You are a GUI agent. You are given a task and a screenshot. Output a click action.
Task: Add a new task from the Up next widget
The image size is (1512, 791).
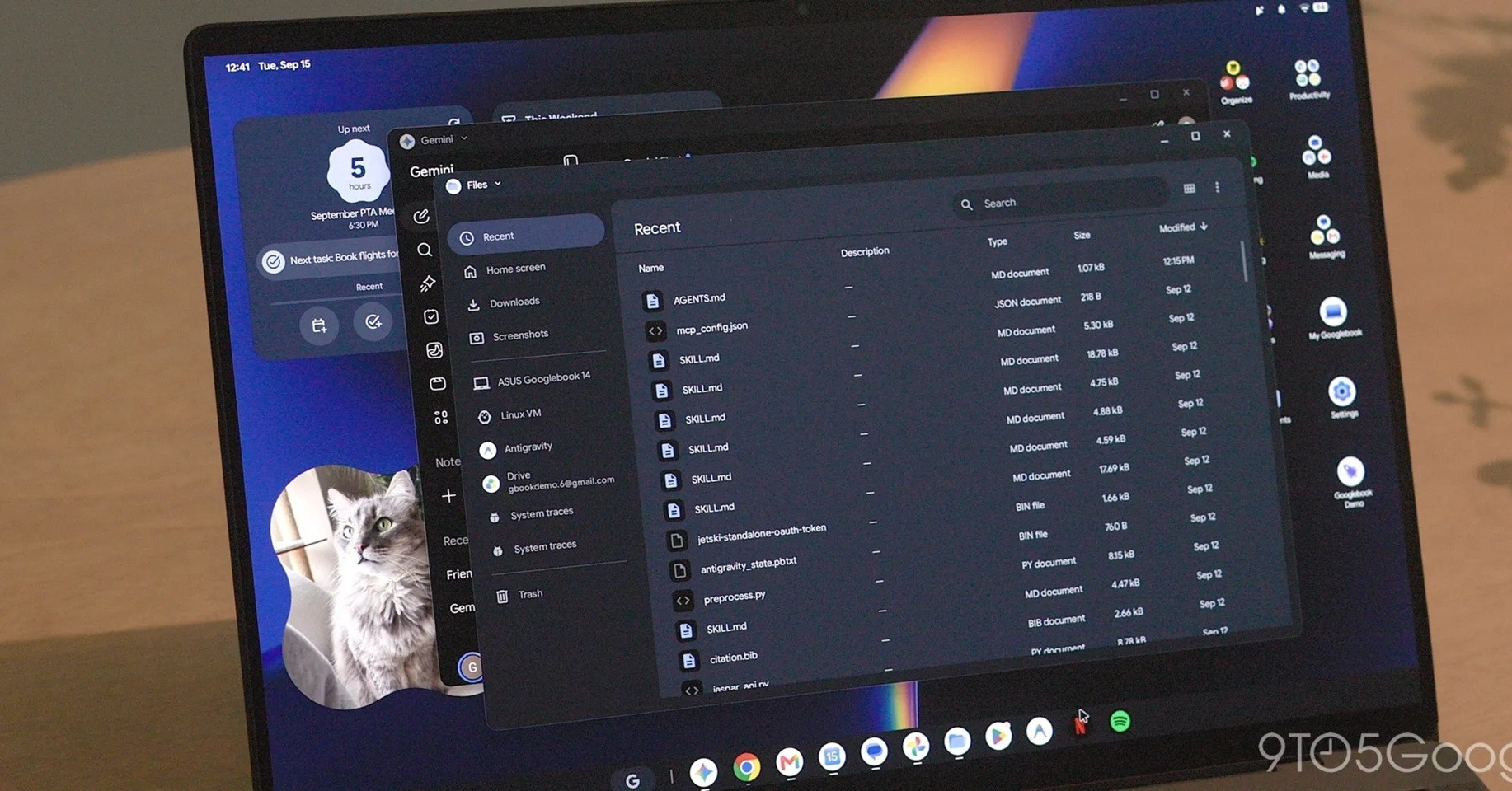coord(373,321)
